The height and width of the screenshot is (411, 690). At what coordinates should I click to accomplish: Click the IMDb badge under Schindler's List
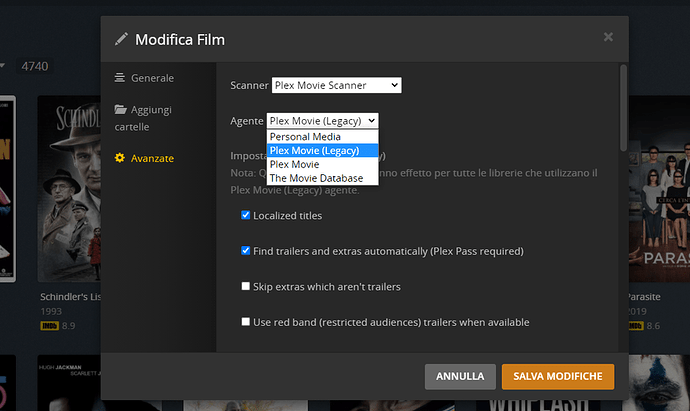click(x=48, y=325)
